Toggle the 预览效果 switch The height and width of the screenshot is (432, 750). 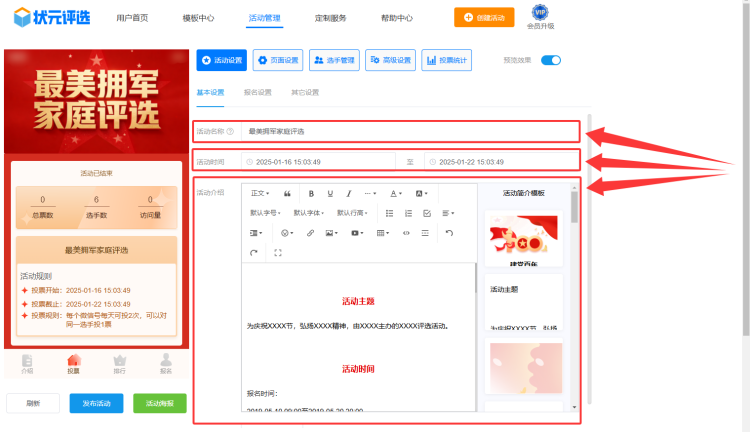coord(551,60)
